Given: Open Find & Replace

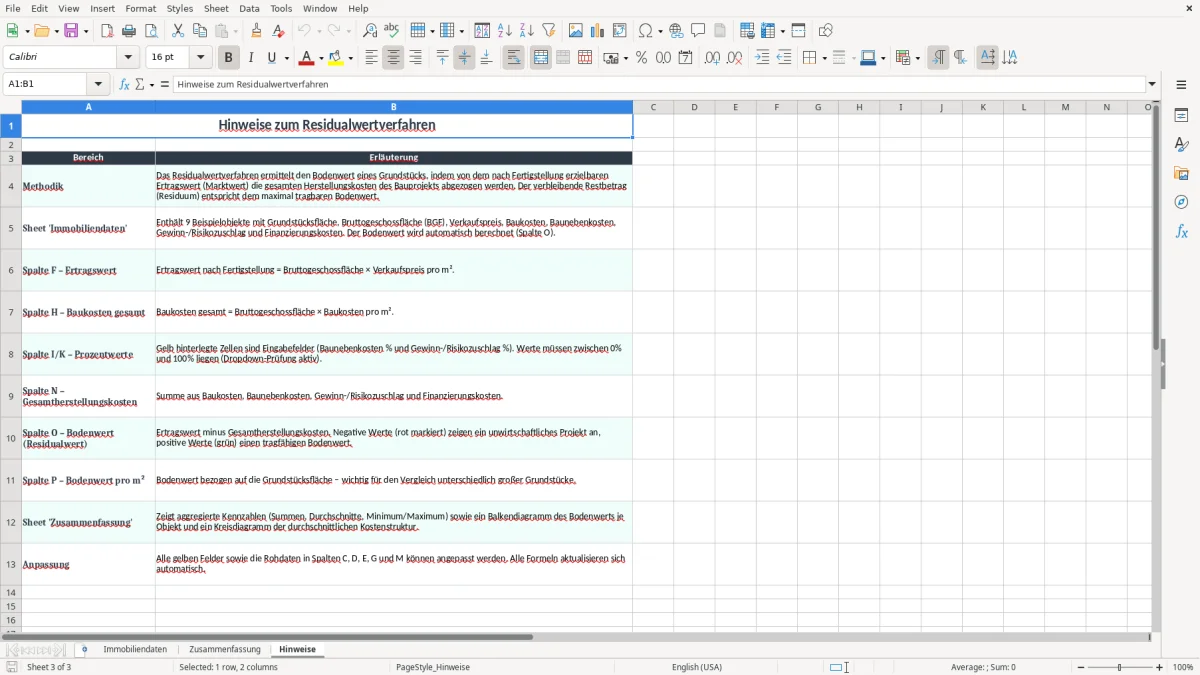Looking at the screenshot, I should 370,31.
